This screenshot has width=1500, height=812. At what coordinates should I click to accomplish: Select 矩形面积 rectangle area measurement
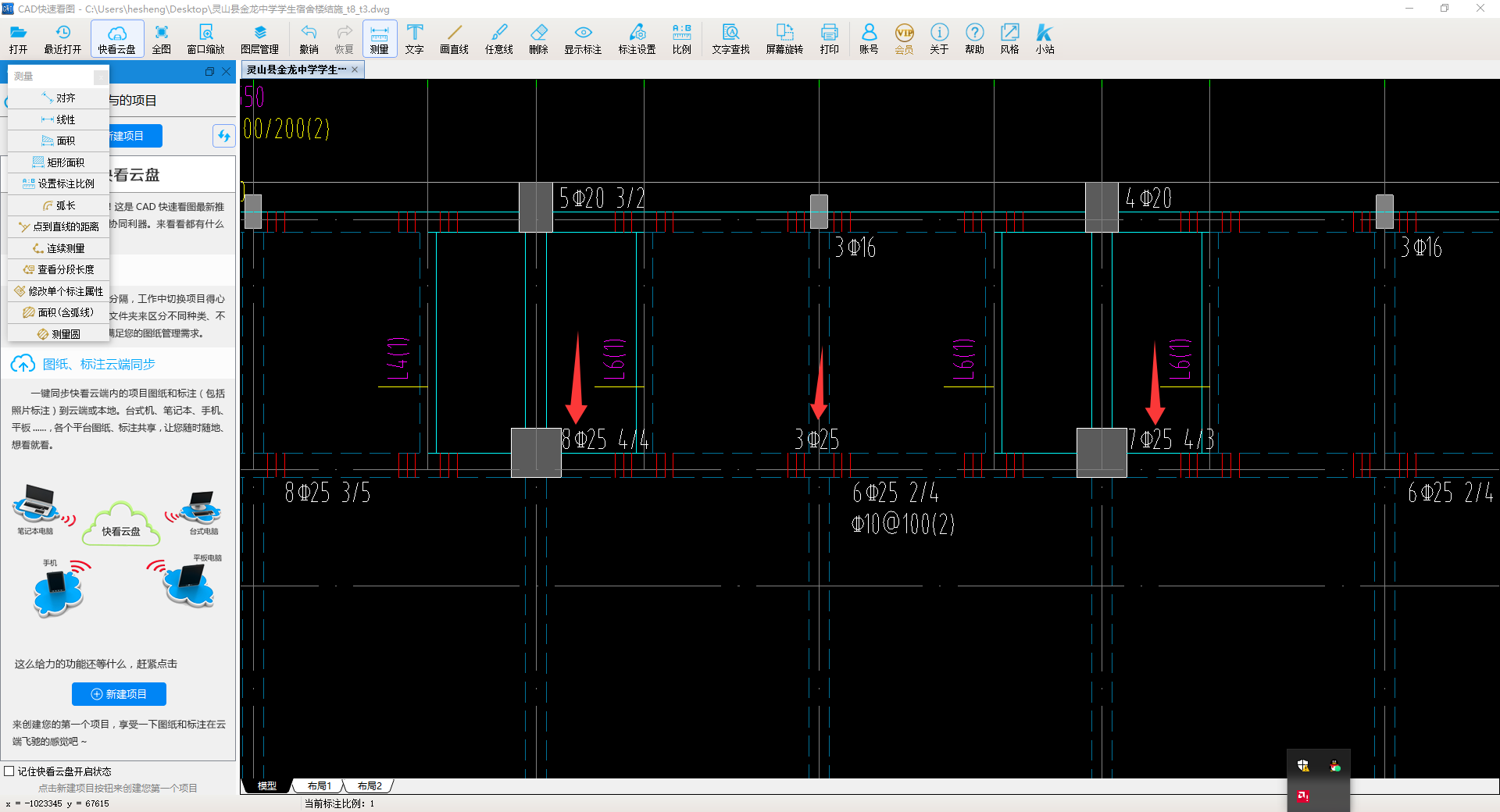click(59, 162)
